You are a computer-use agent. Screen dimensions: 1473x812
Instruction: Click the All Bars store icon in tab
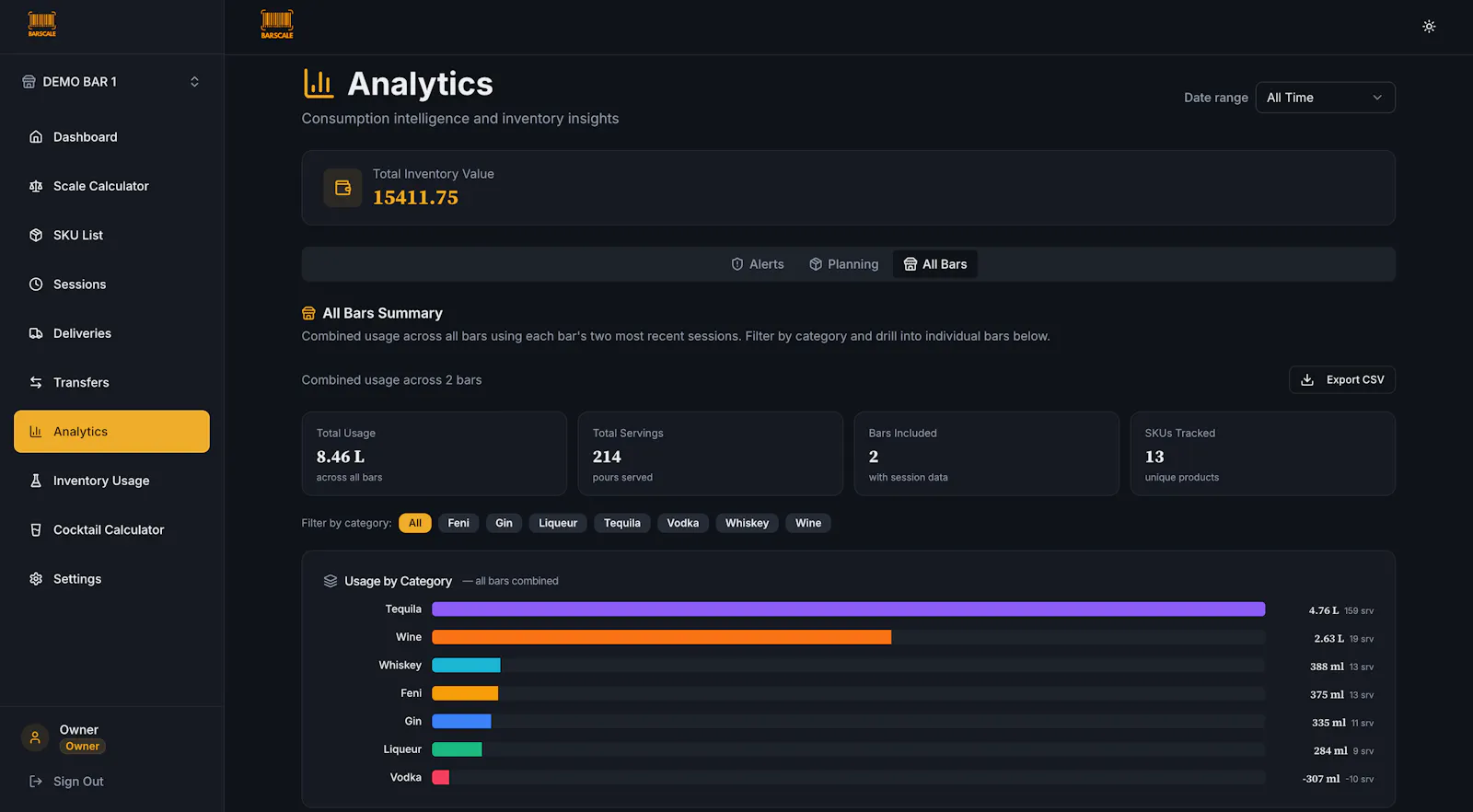[910, 264]
